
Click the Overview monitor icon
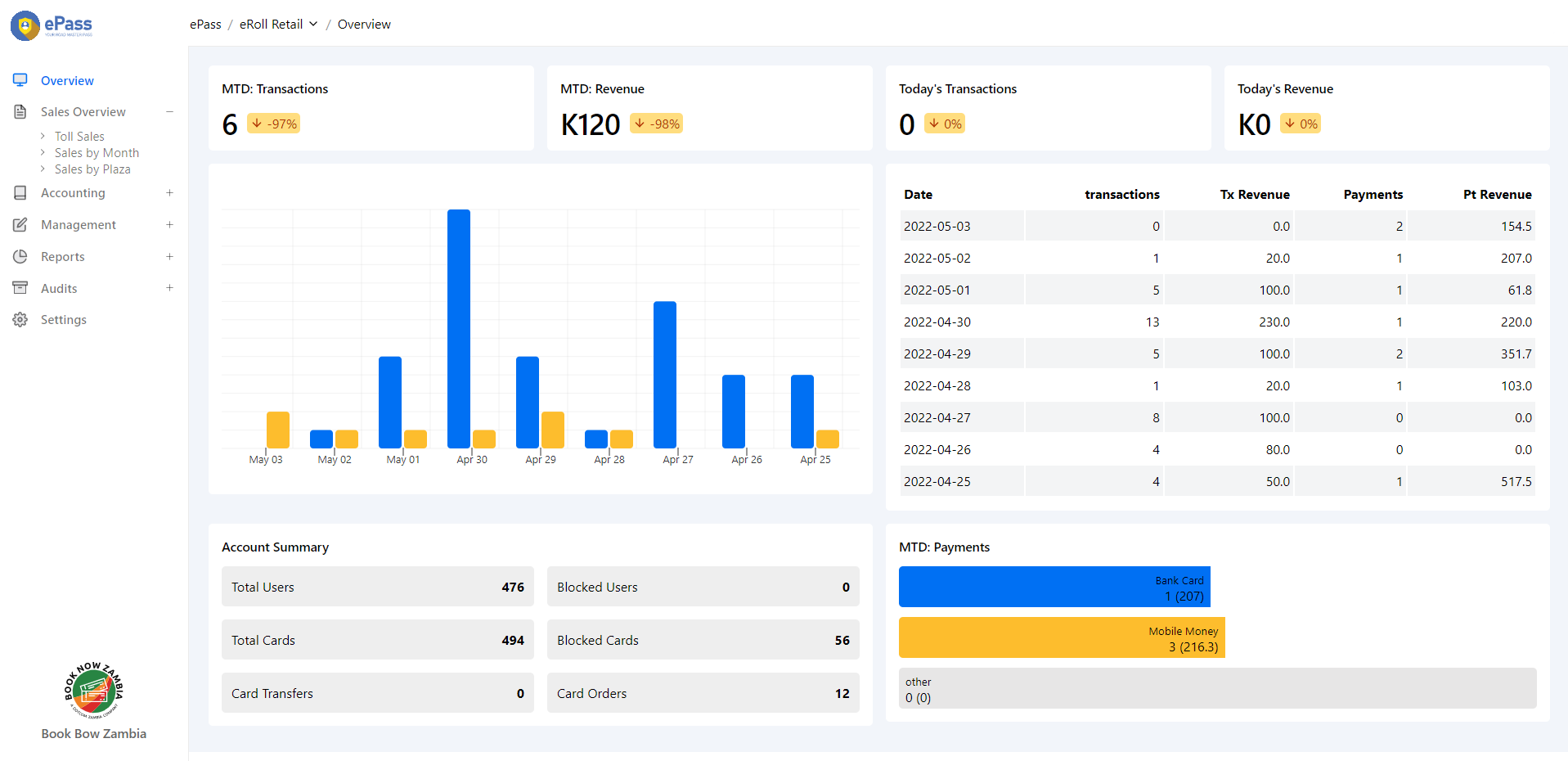(20, 80)
